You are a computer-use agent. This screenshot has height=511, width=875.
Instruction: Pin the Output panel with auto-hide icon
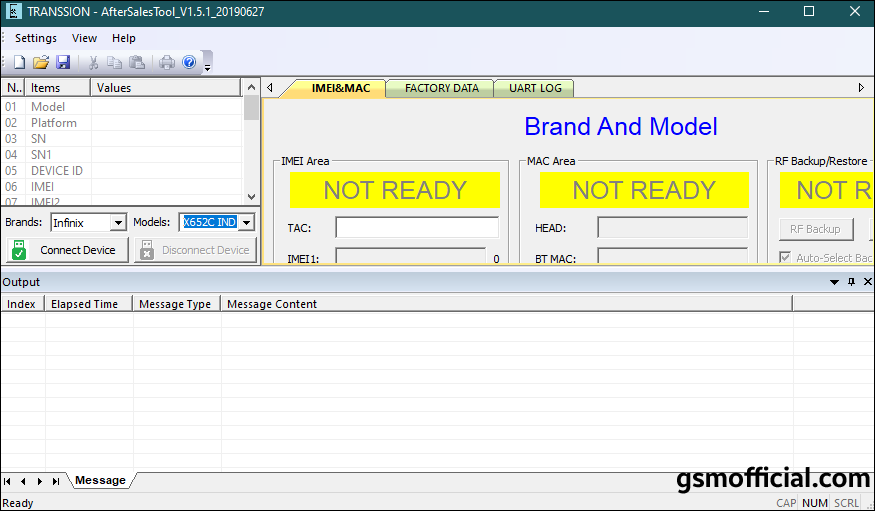coord(851,282)
